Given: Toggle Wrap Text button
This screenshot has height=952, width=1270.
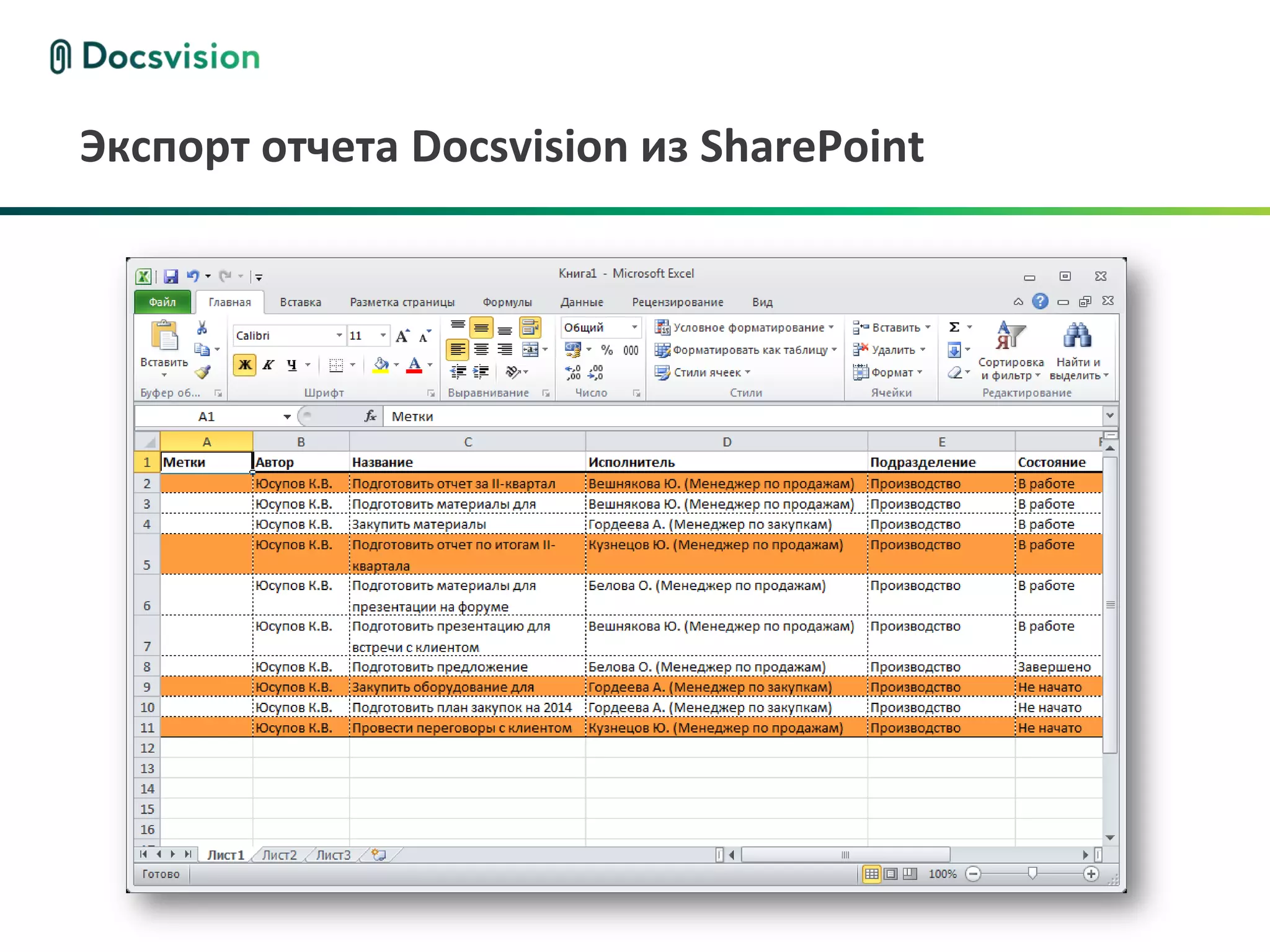Looking at the screenshot, I should pos(530,327).
